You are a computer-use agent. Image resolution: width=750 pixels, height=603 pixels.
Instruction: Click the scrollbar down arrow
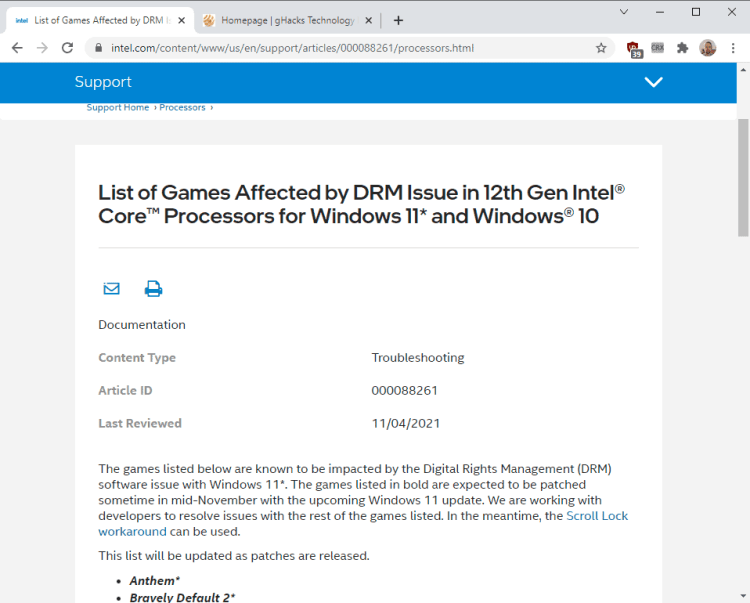pos(743,596)
